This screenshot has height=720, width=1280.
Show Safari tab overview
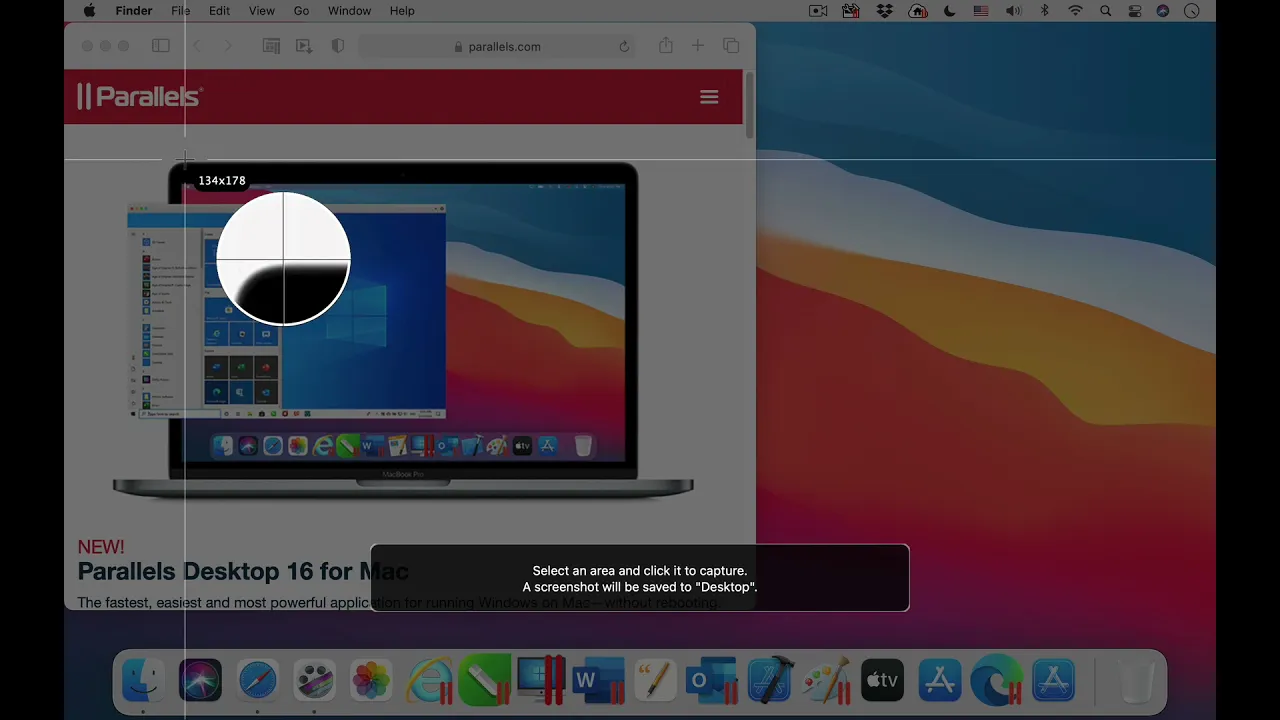click(731, 46)
